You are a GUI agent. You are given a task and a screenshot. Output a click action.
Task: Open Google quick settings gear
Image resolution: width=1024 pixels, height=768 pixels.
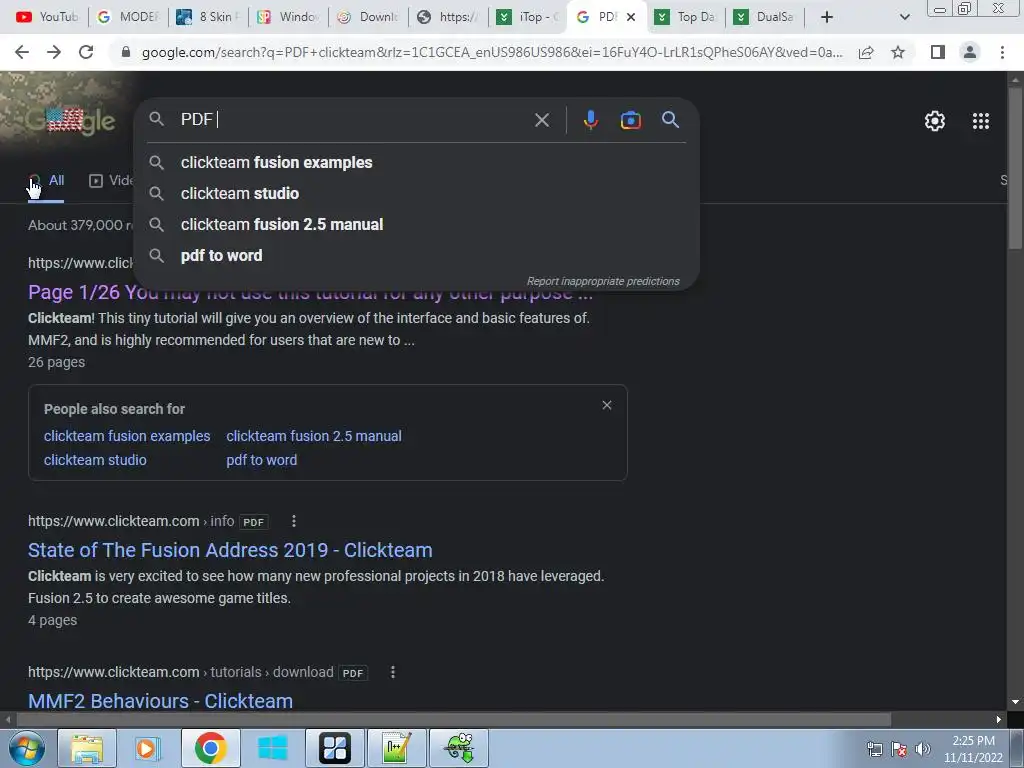pyautogui.click(x=935, y=121)
